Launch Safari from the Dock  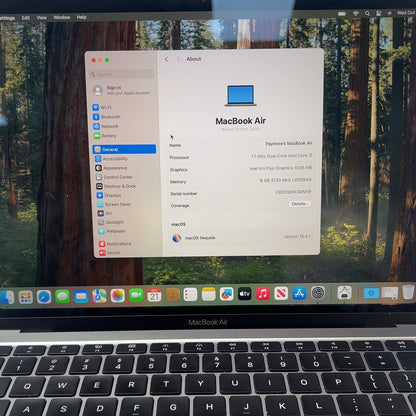pos(44,297)
